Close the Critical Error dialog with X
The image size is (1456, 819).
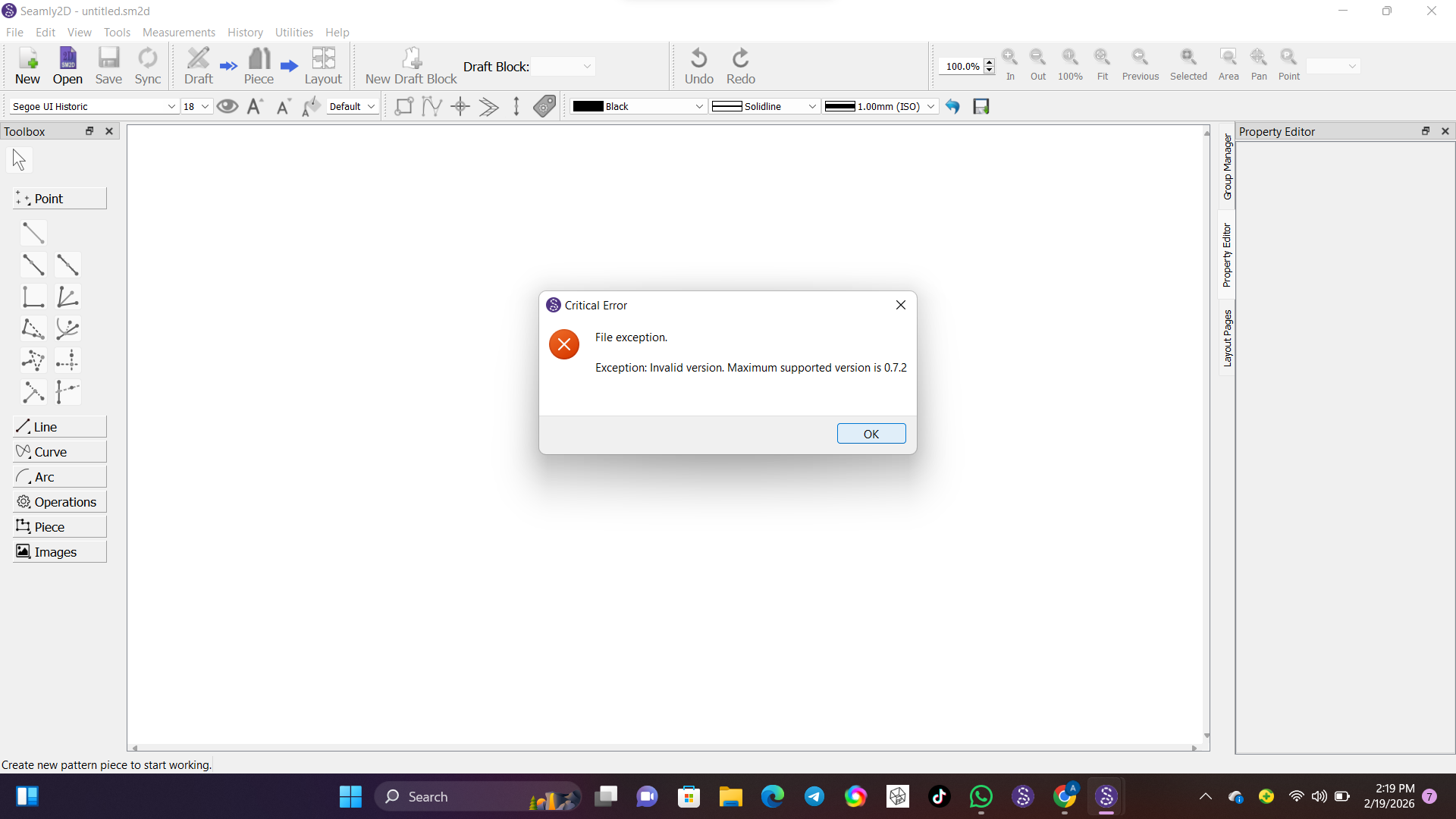[x=900, y=305]
